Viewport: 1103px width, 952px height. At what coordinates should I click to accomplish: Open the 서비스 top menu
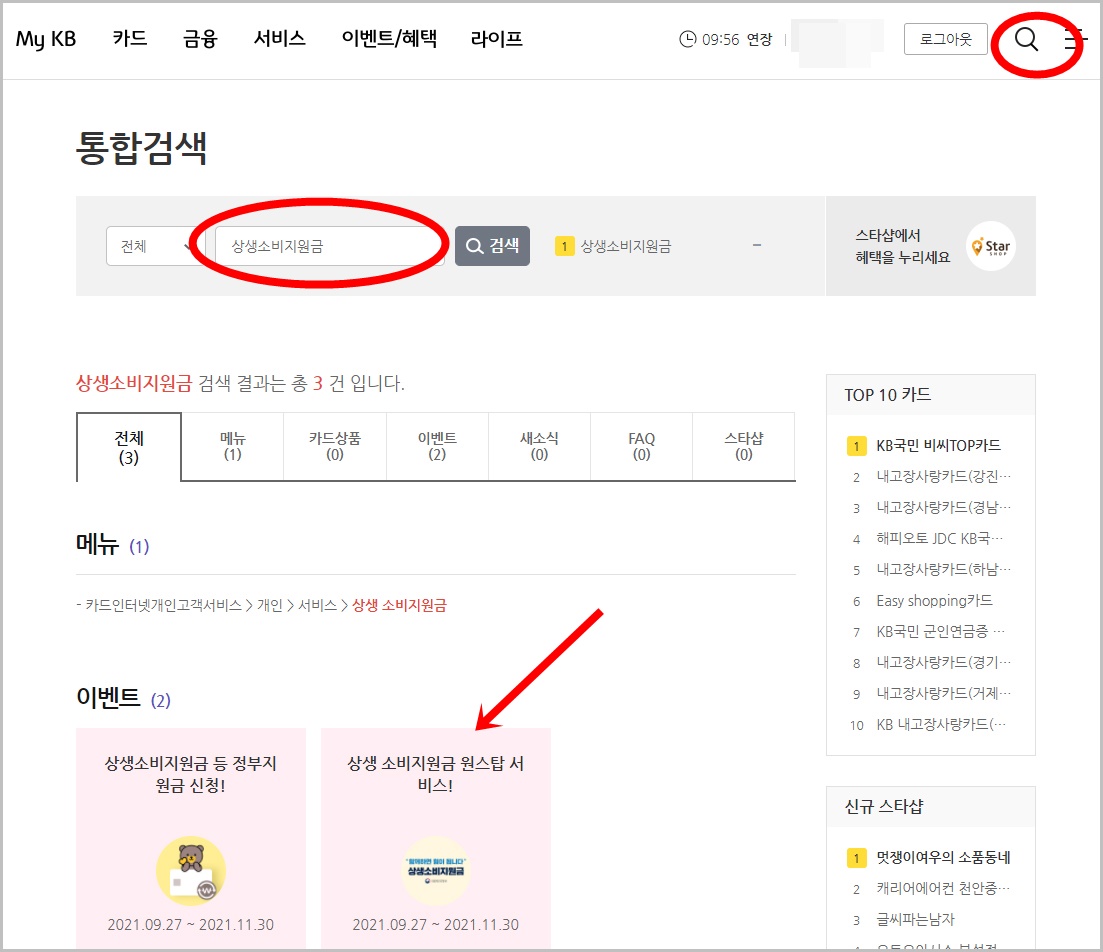coord(279,38)
